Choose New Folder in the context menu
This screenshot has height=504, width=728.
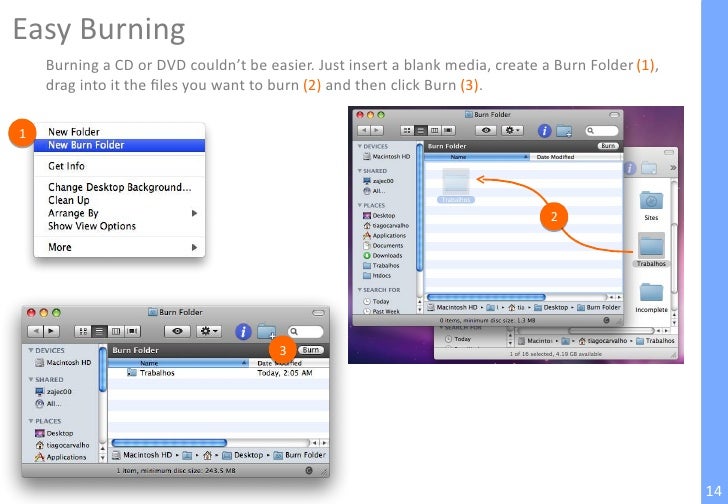coord(74,132)
